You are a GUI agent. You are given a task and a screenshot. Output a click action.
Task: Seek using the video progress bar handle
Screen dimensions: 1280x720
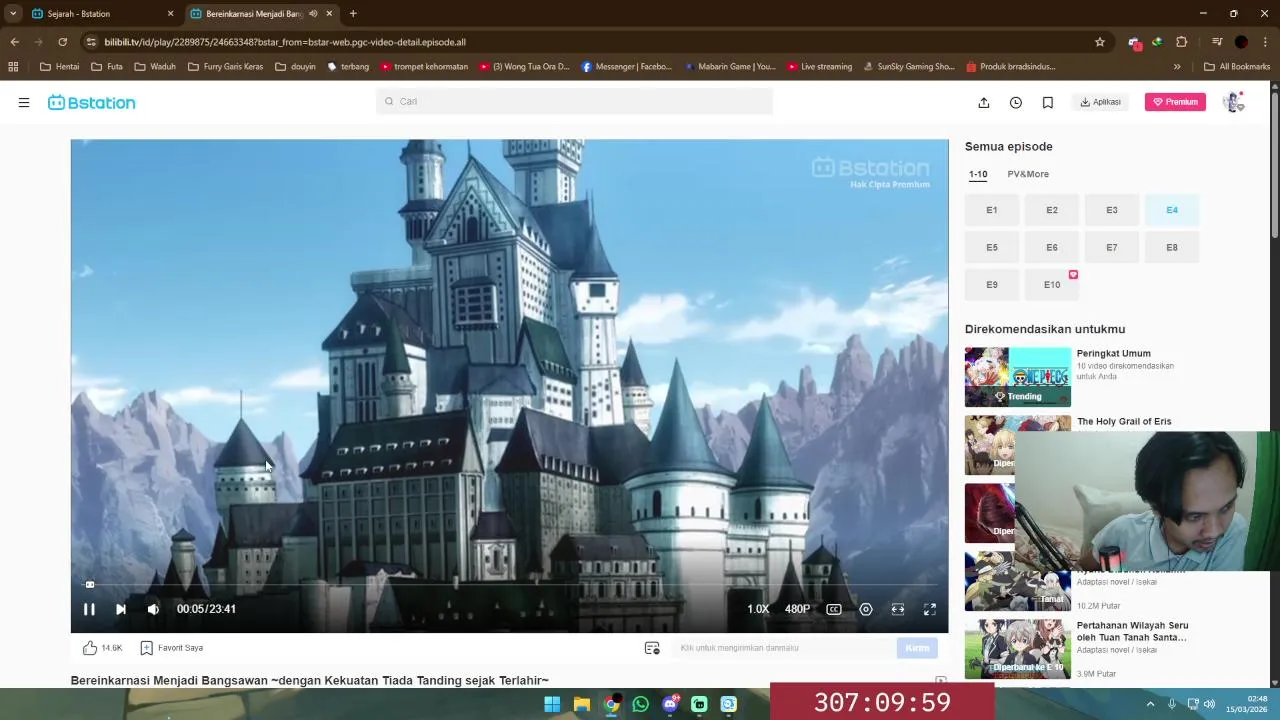tap(90, 585)
